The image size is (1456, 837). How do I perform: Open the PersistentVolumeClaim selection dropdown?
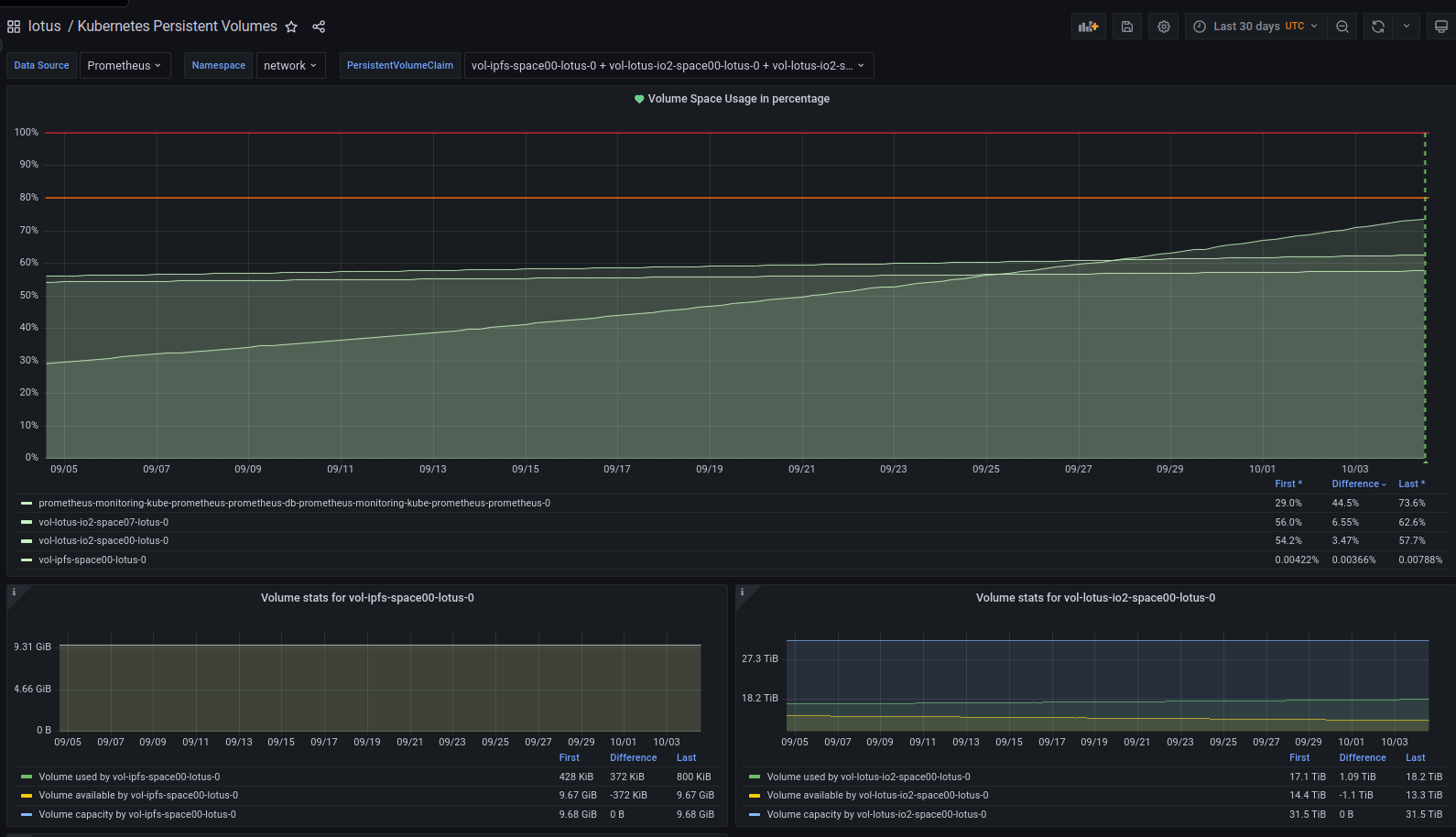(668, 66)
